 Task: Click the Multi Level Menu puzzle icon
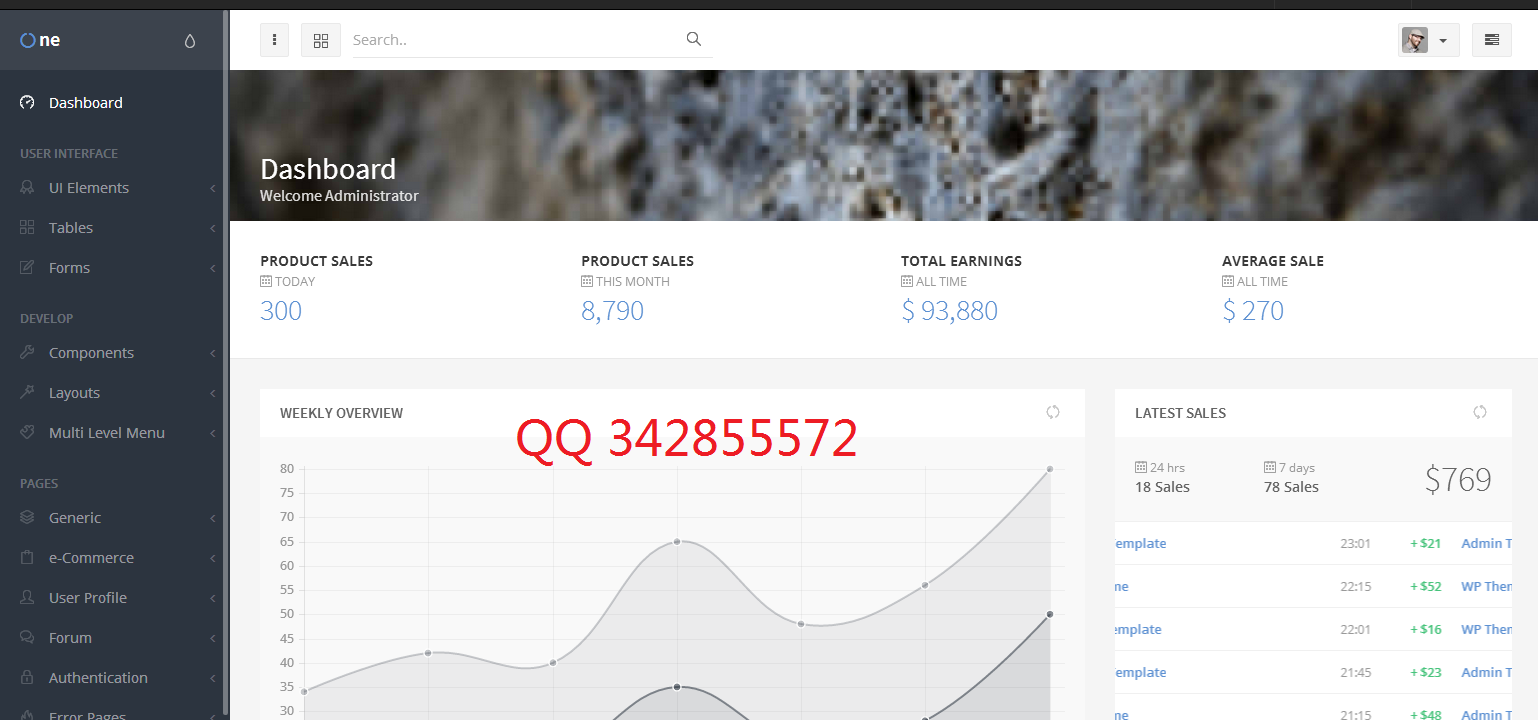coord(27,433)
